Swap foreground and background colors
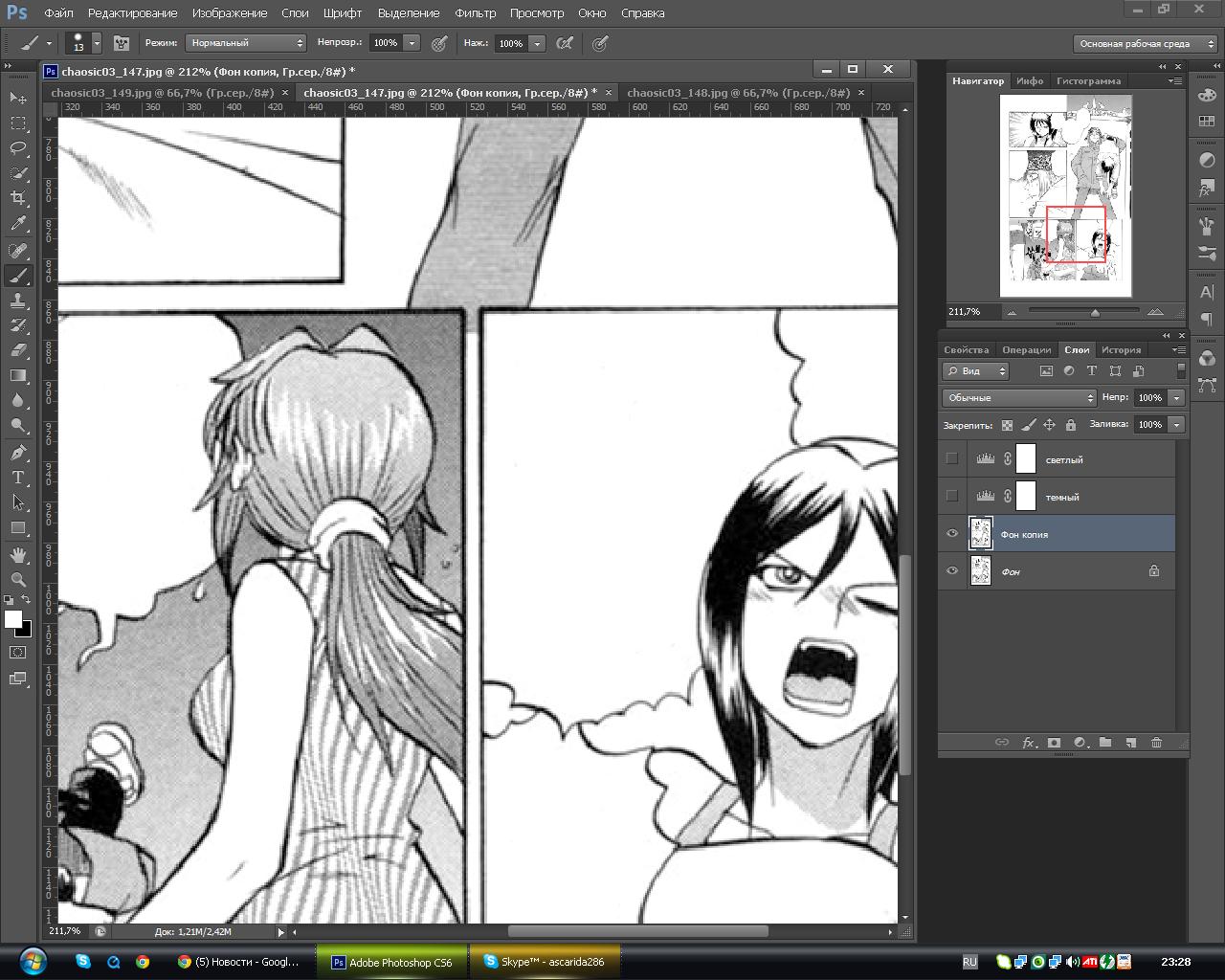The width and height of the screenshot is (1225, 980). 27,600
